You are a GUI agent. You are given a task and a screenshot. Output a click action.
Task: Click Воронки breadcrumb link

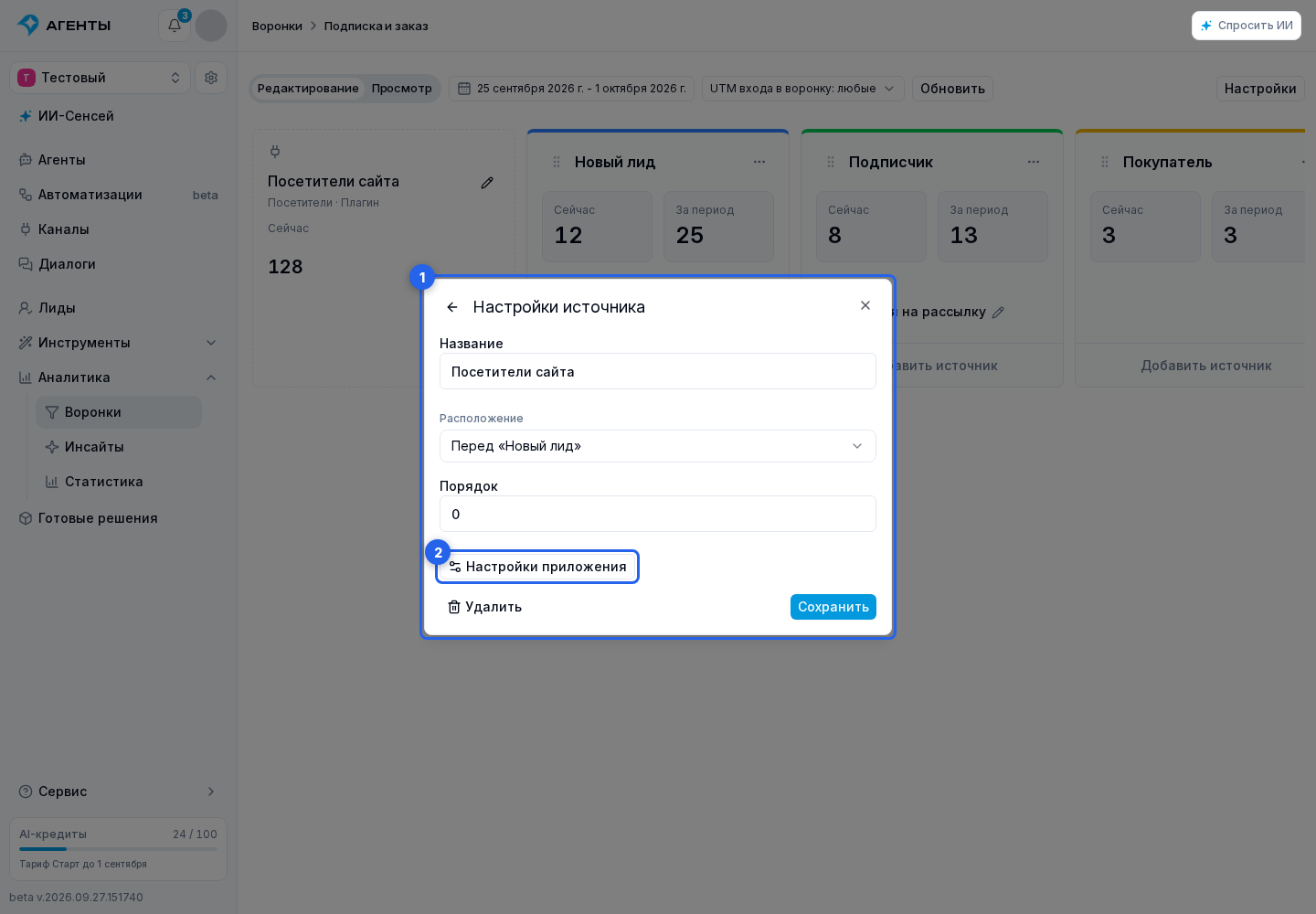(x=277, y=26)
